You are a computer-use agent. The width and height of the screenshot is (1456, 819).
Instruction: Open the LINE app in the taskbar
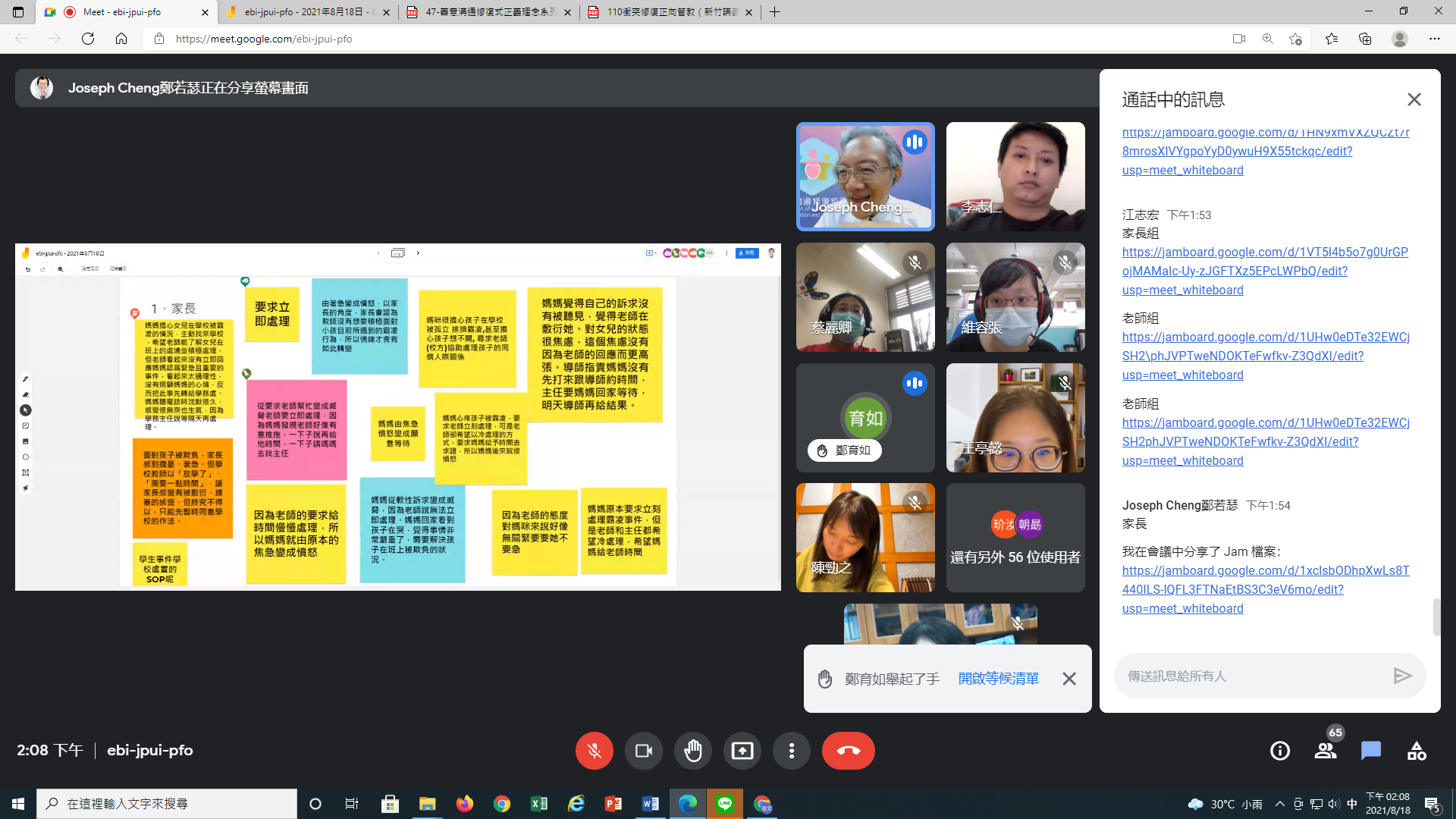tap(724, 804)
